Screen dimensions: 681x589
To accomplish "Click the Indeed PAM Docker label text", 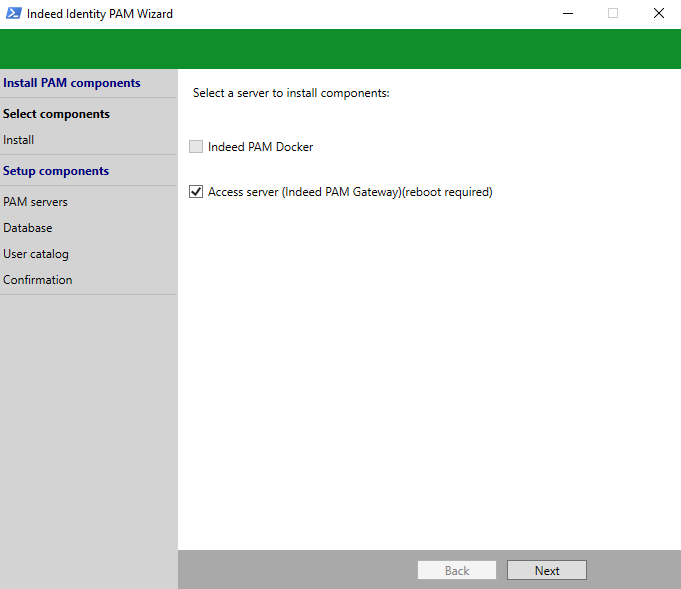I will (x=260, y=147).
